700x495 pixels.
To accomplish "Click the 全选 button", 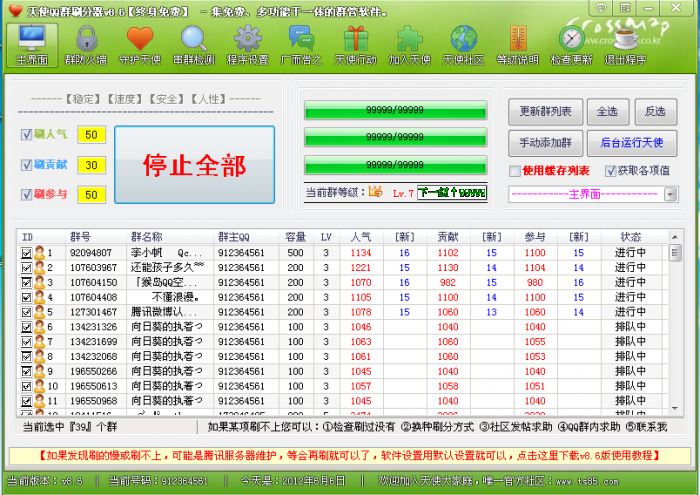I will [608, 112].
